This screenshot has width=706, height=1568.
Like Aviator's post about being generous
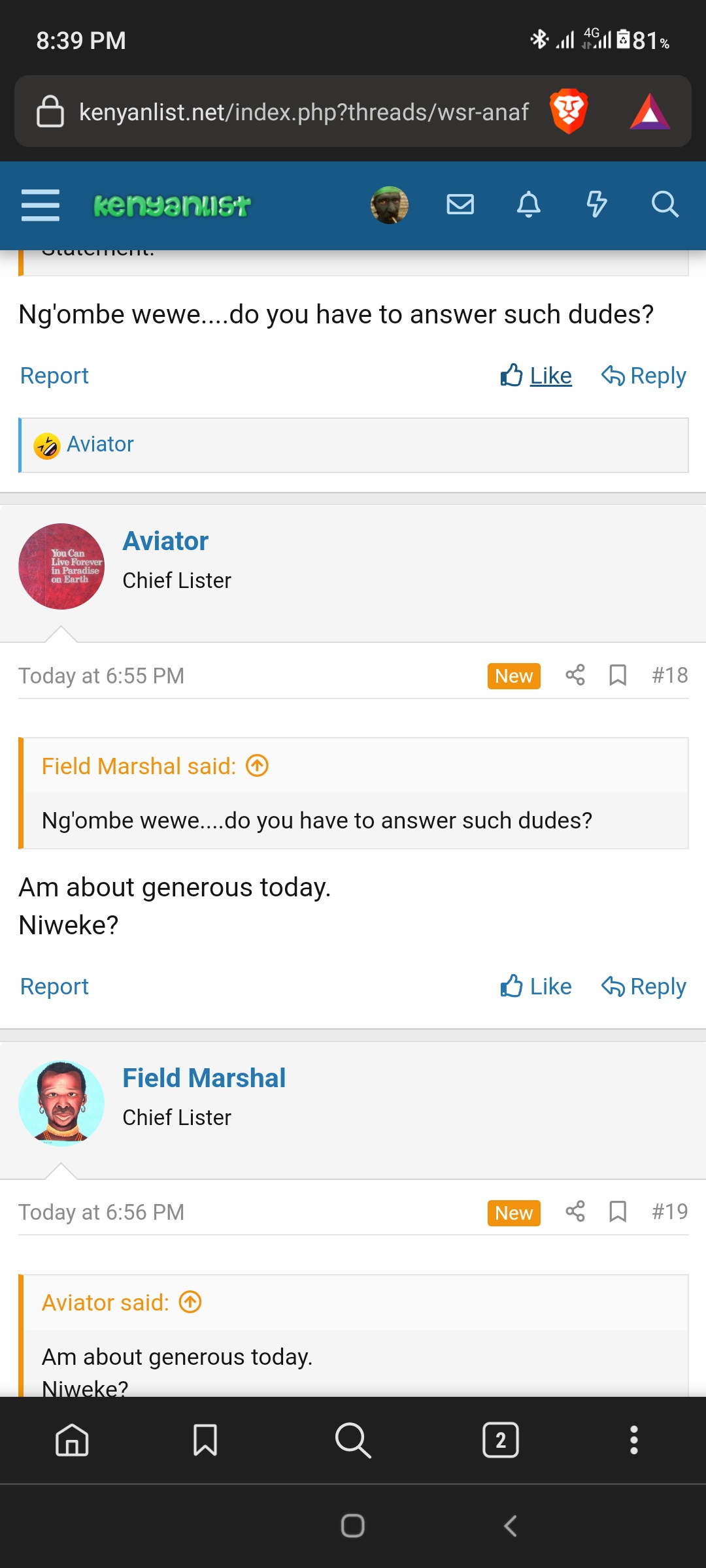536,987
